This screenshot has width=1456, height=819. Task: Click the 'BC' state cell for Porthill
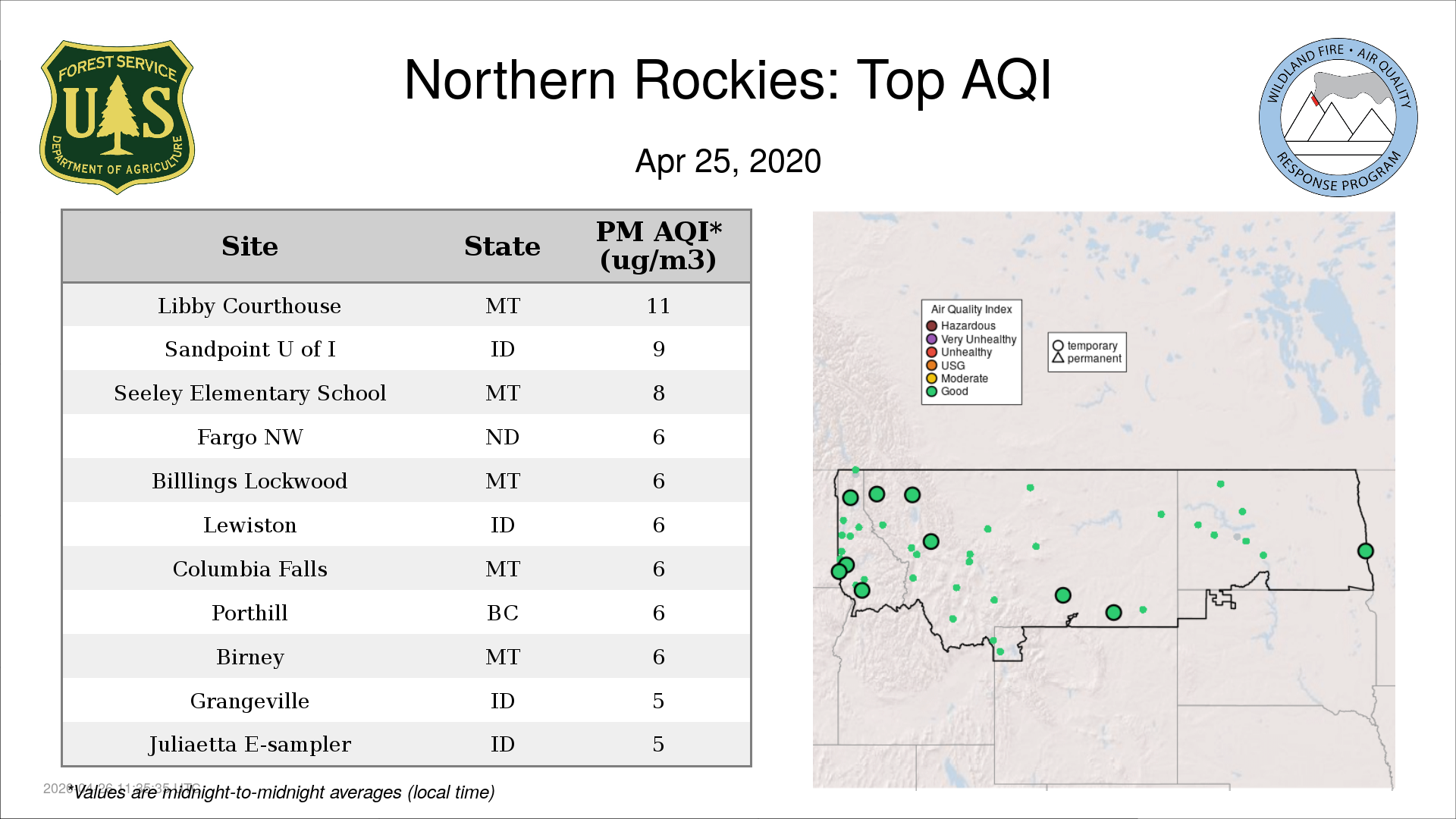point(502,613)
